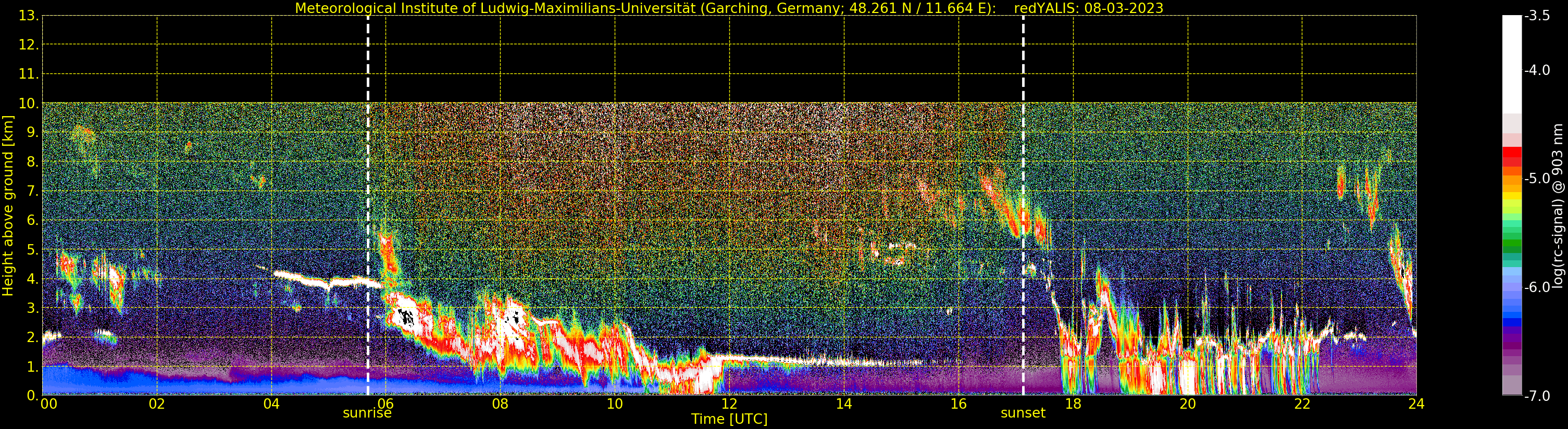Viewport: 1568px width, 429px height.
Task: Click the '06' time tick label
Action: point(386,404)
